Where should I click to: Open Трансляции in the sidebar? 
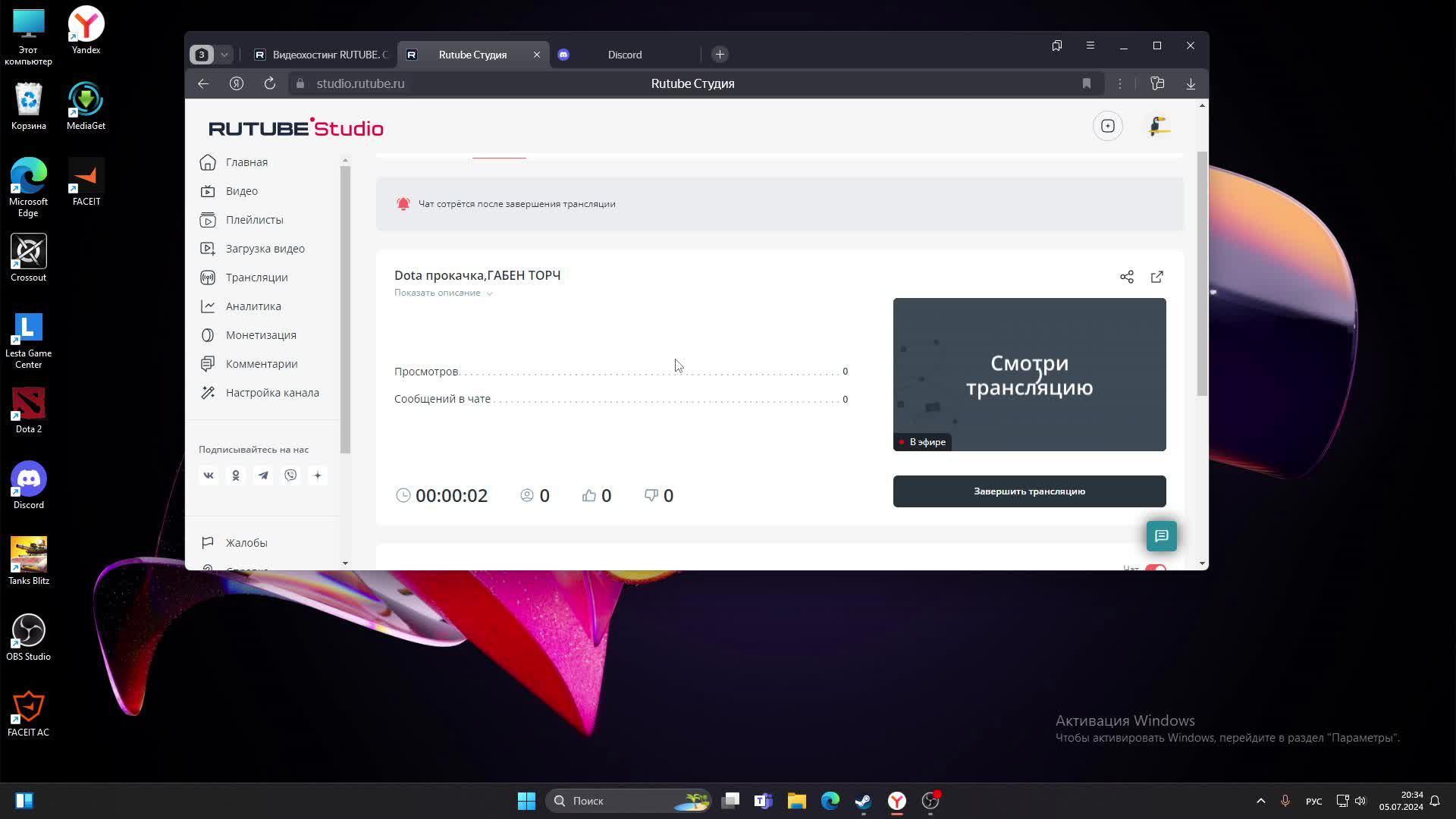[256, 278]
